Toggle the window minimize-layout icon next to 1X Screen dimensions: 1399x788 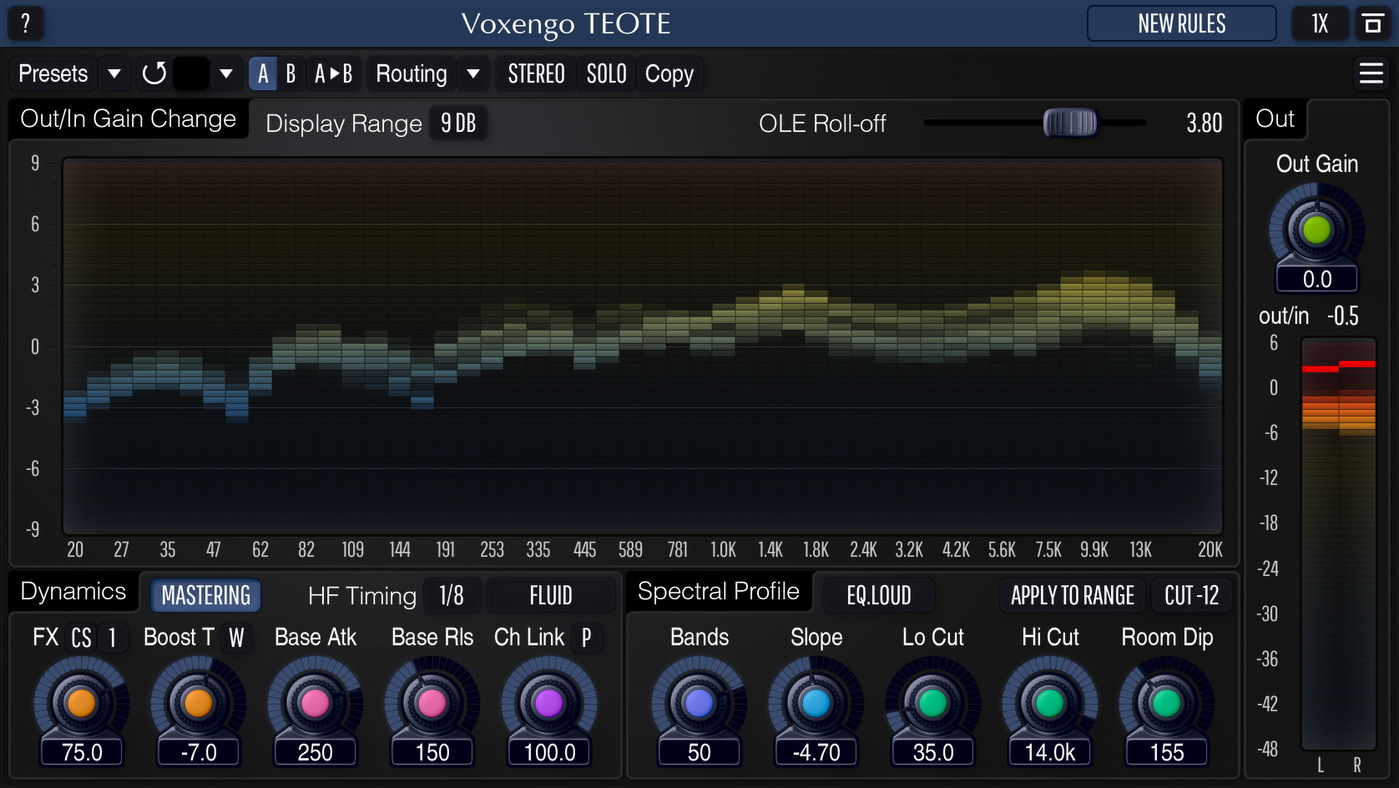point(1372,23)
